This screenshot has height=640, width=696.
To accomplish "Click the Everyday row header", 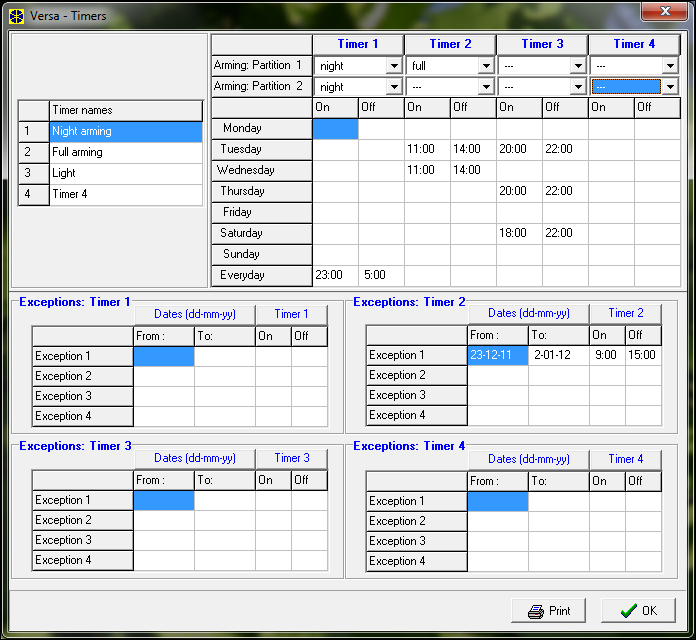I will tap(261, 275).
